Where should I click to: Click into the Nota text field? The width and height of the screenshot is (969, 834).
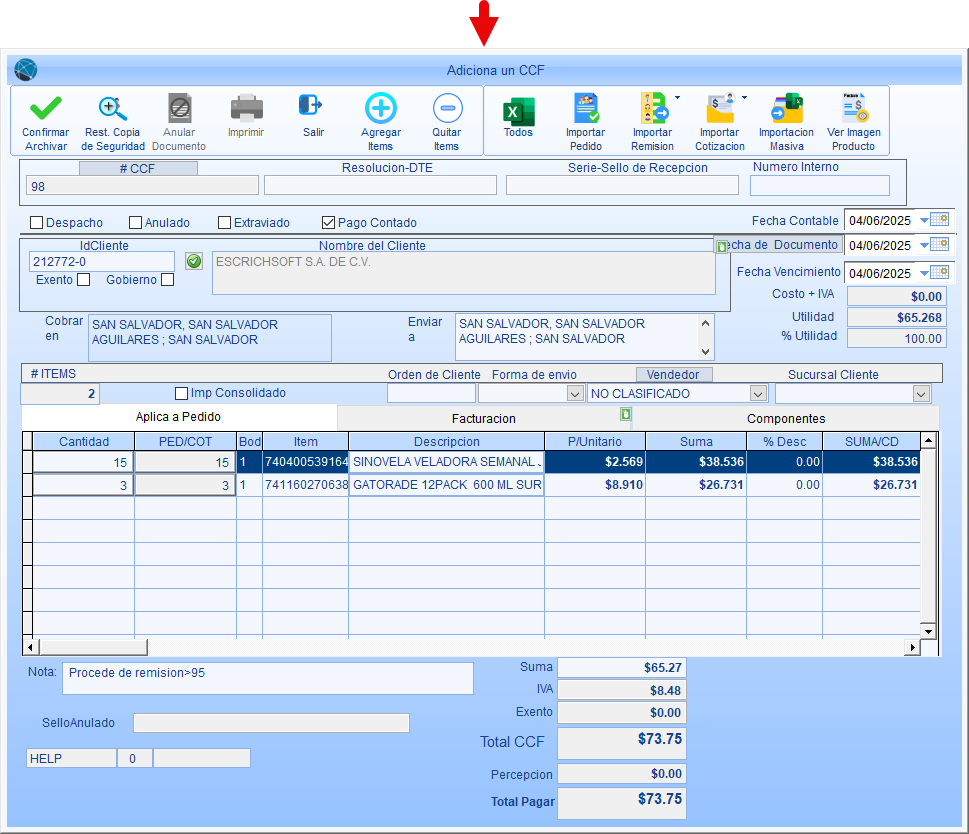tap(267, 678)
